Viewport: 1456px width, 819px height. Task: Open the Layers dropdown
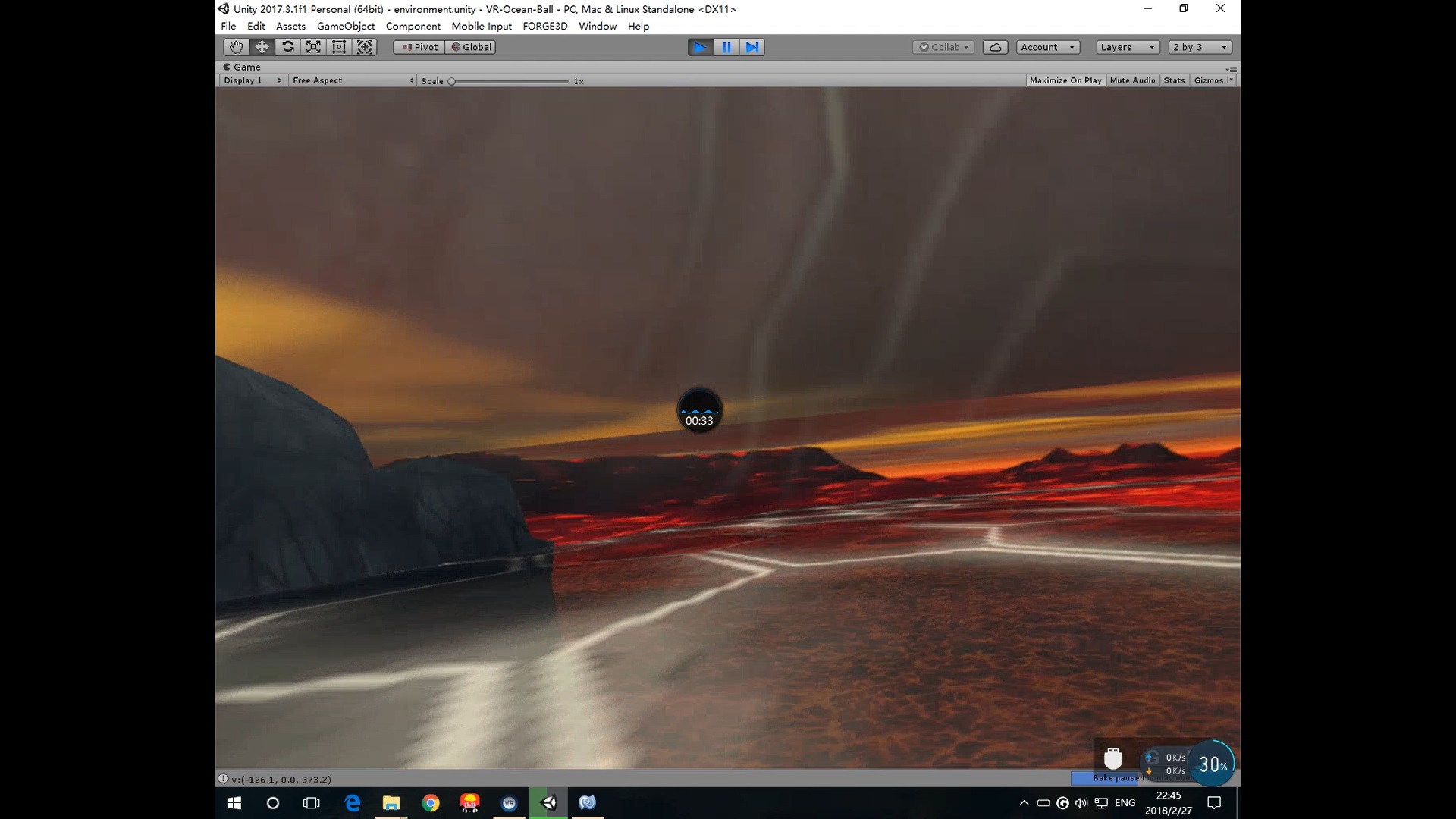tap(1128, 47)
